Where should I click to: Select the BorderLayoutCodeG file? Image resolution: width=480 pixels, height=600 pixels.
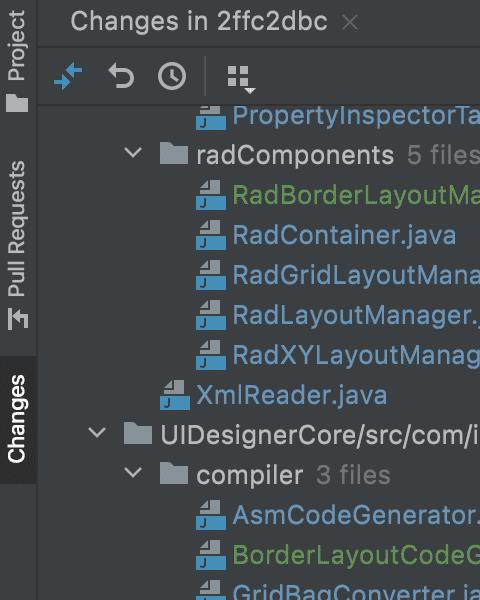point(356,555)
